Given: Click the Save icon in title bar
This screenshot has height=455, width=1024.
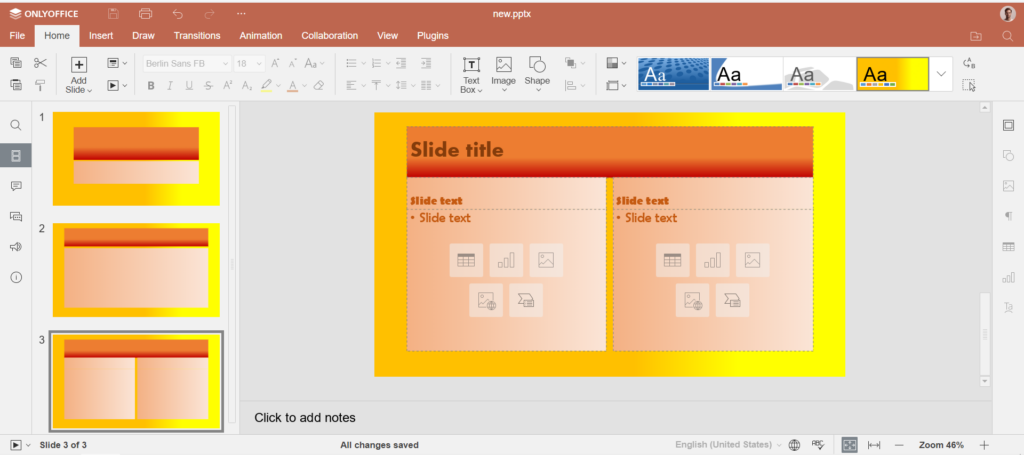Looking at the screenshot, I should 114,14.
